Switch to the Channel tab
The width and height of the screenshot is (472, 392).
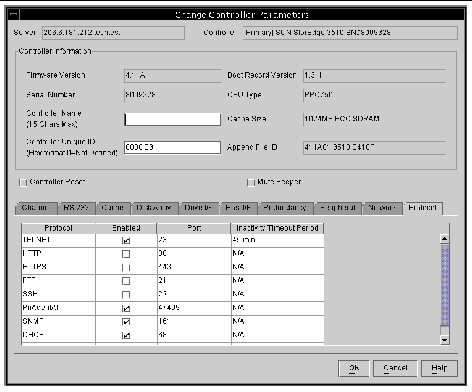[x=36, y=208]
